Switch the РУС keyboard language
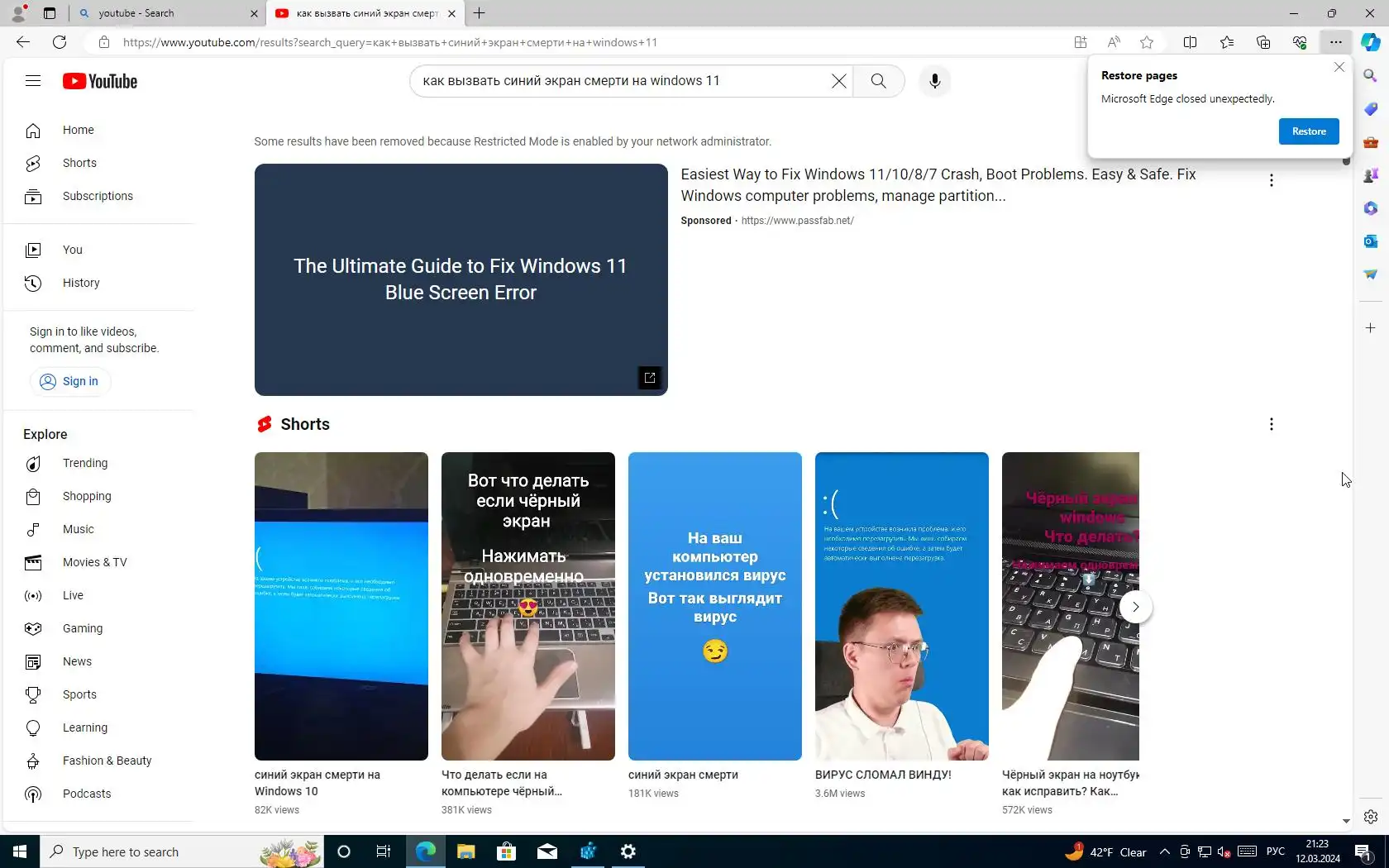The width and height of the screenshot is (1389, 868). pos(1276,851)
